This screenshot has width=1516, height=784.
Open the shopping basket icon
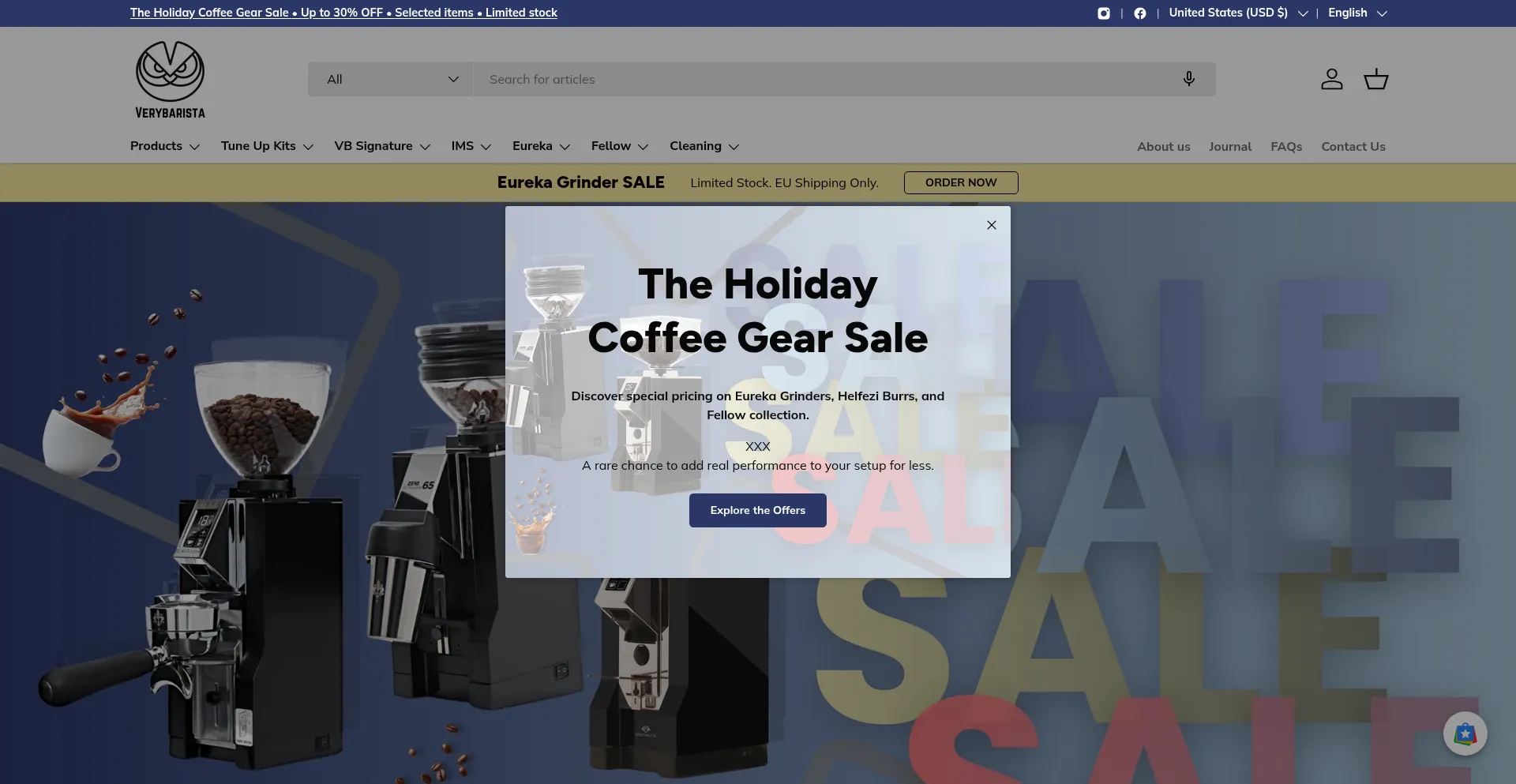coord(1376,79)
